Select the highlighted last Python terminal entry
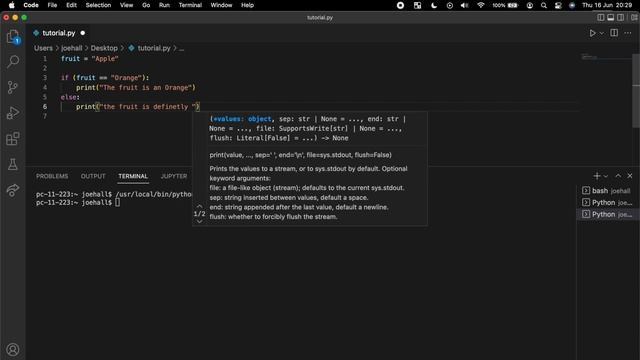Screen dimensions: 640x360 pos(607,214)
